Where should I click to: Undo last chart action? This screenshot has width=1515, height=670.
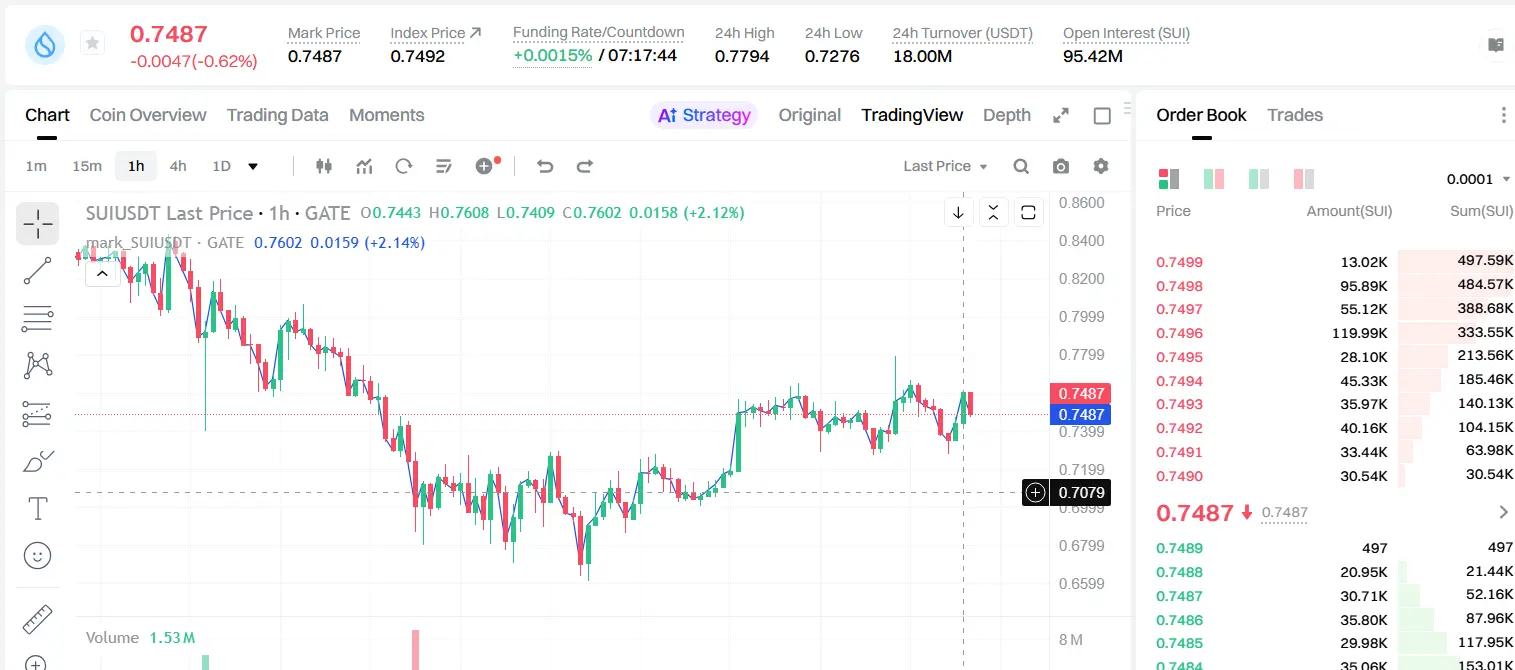pos(545,166)
